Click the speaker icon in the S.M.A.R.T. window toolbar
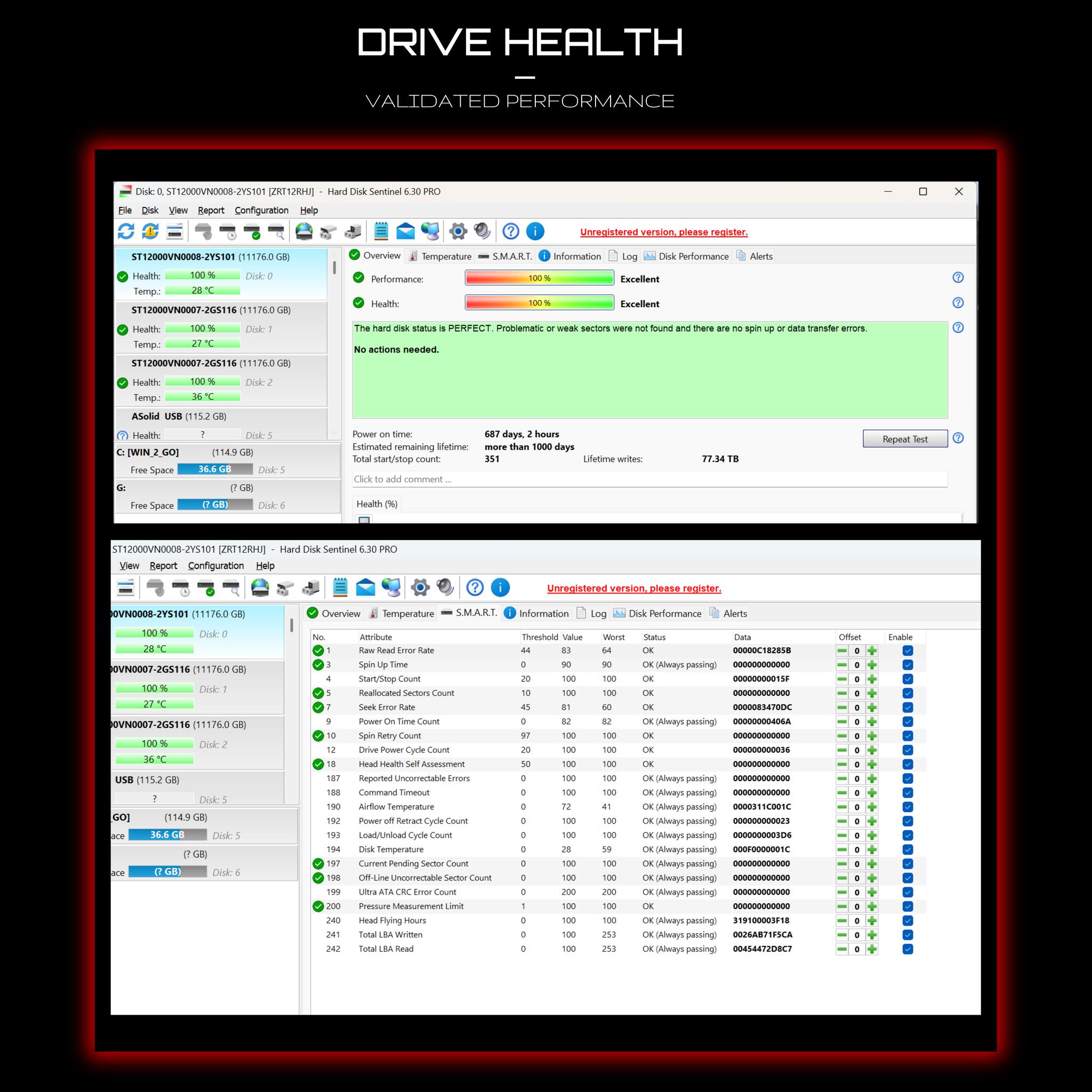The height and width of the screenshot is (1092, 1092). [445, 588]
